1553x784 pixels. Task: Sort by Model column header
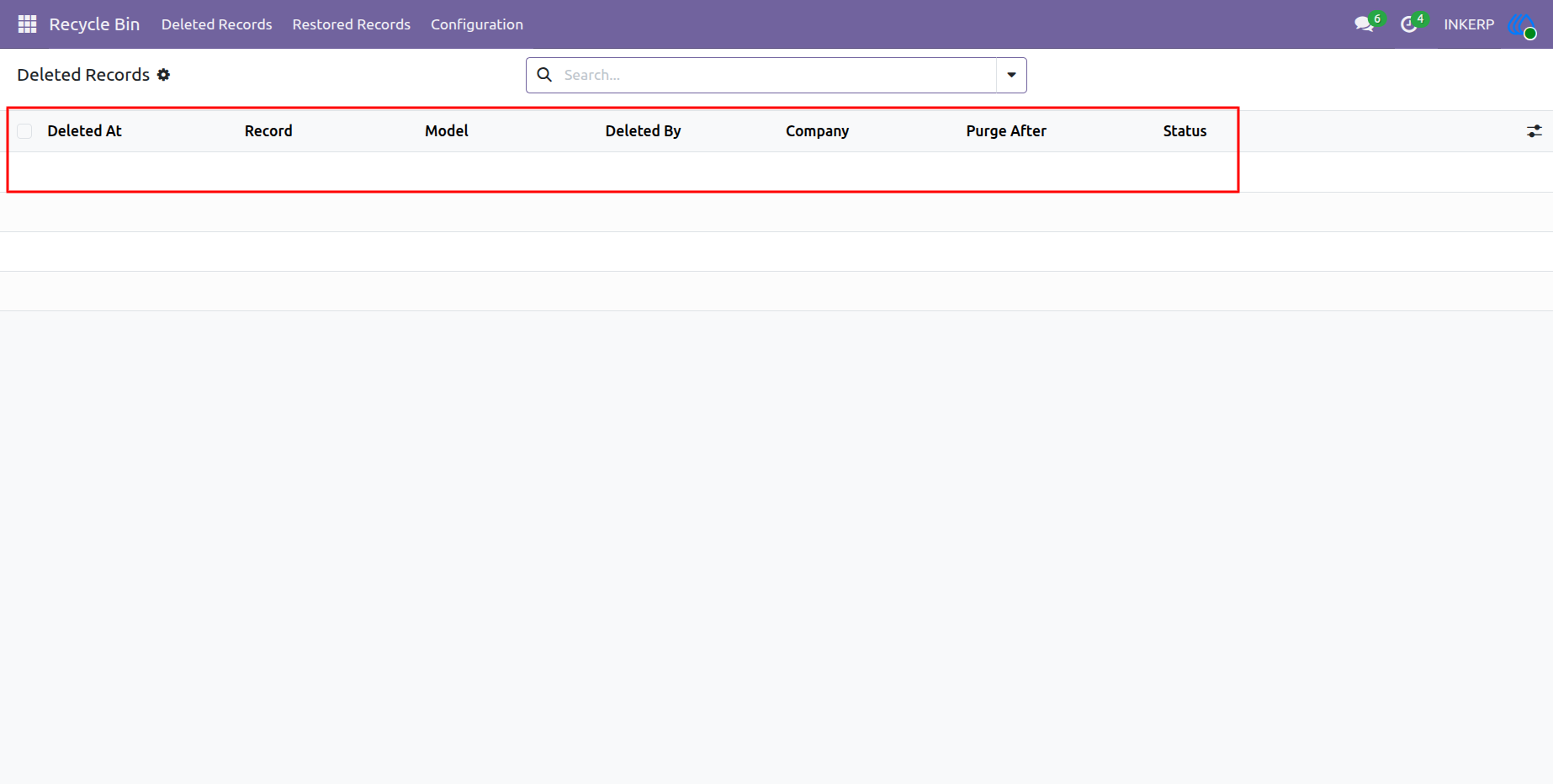coord(447,131)
